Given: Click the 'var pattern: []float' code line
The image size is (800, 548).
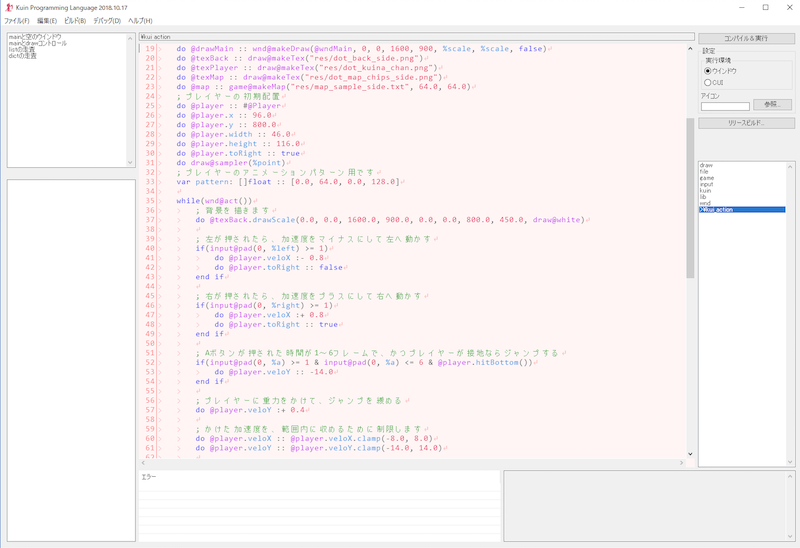Looking at the screenshot, I should click(288, 182).
